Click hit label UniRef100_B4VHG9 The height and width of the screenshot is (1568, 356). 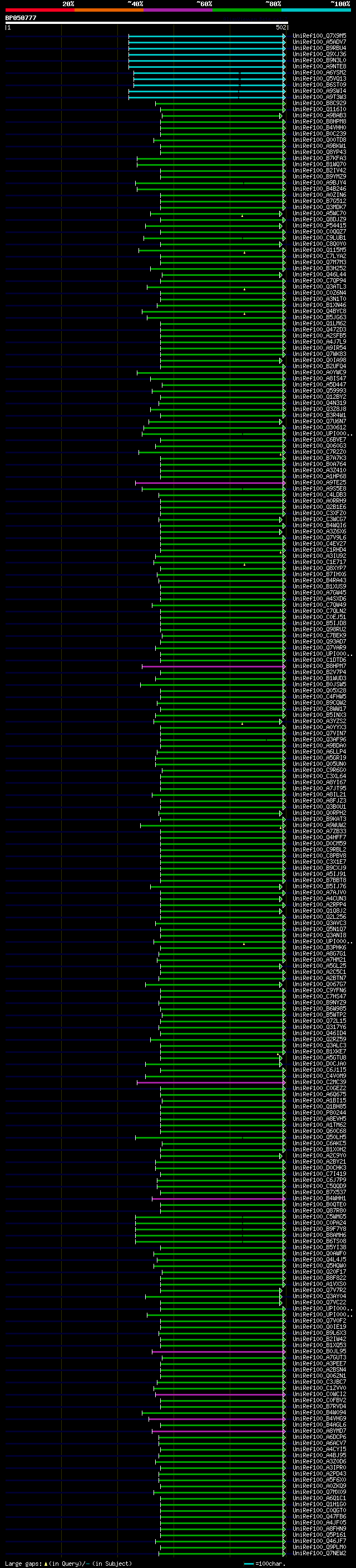319,1419
